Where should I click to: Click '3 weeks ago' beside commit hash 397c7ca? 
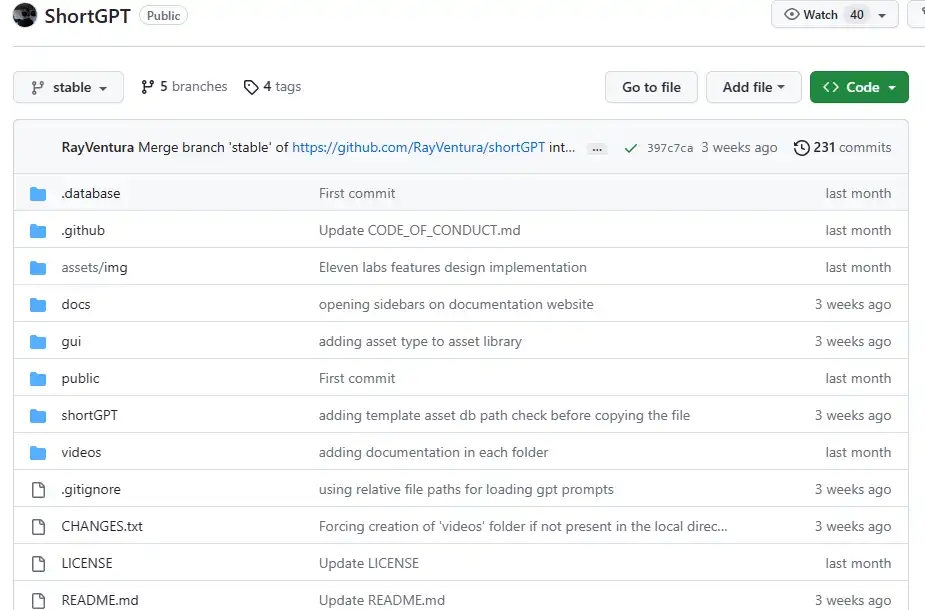coord(739,147)
